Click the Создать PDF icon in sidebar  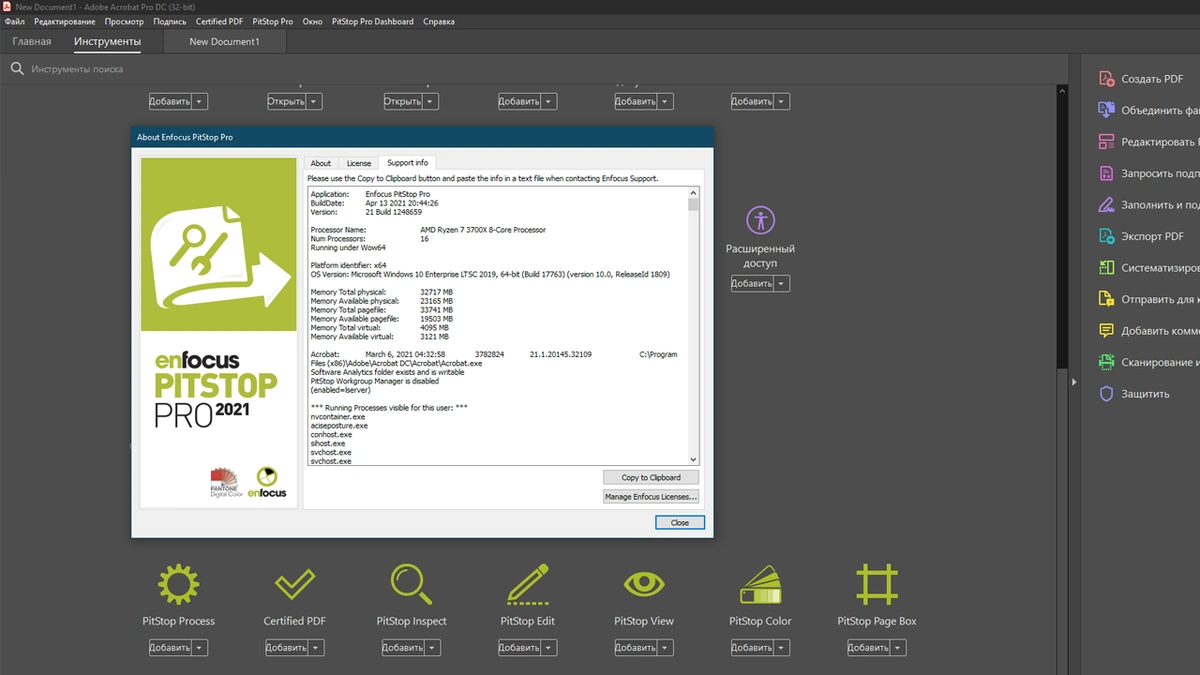[1106, 79]
